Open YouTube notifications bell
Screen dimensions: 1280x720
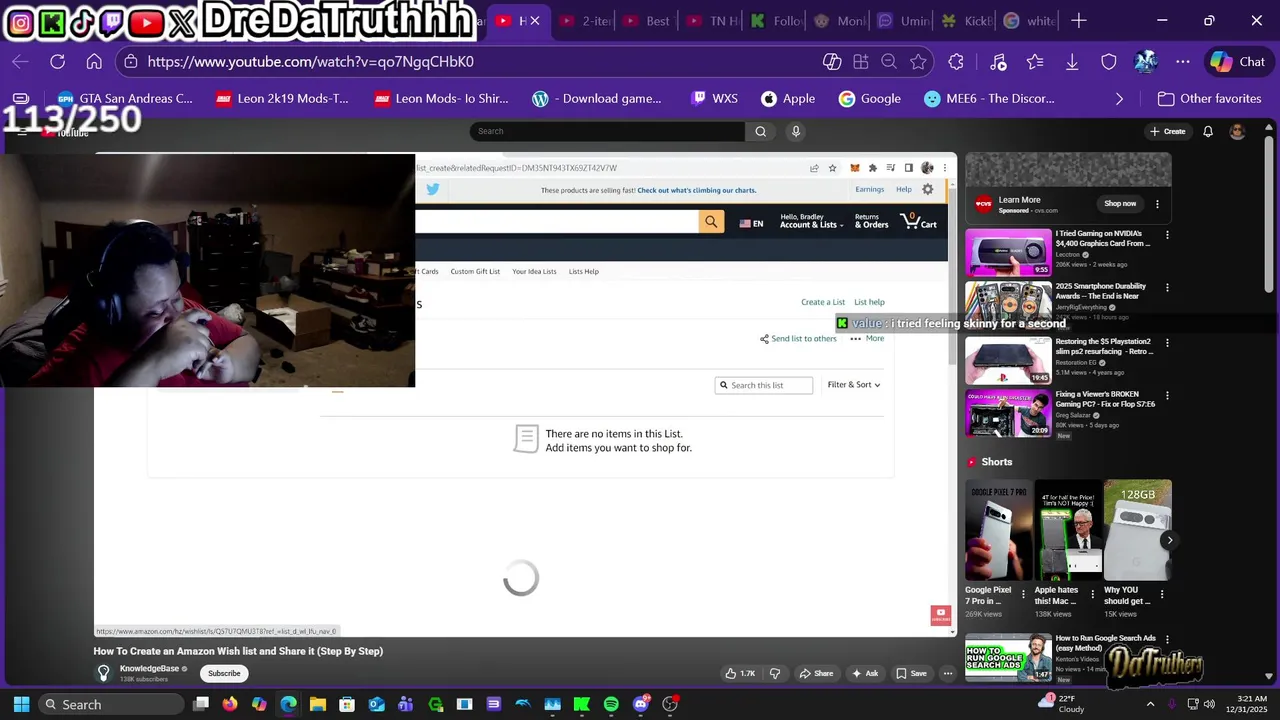tap(1208, 131)
